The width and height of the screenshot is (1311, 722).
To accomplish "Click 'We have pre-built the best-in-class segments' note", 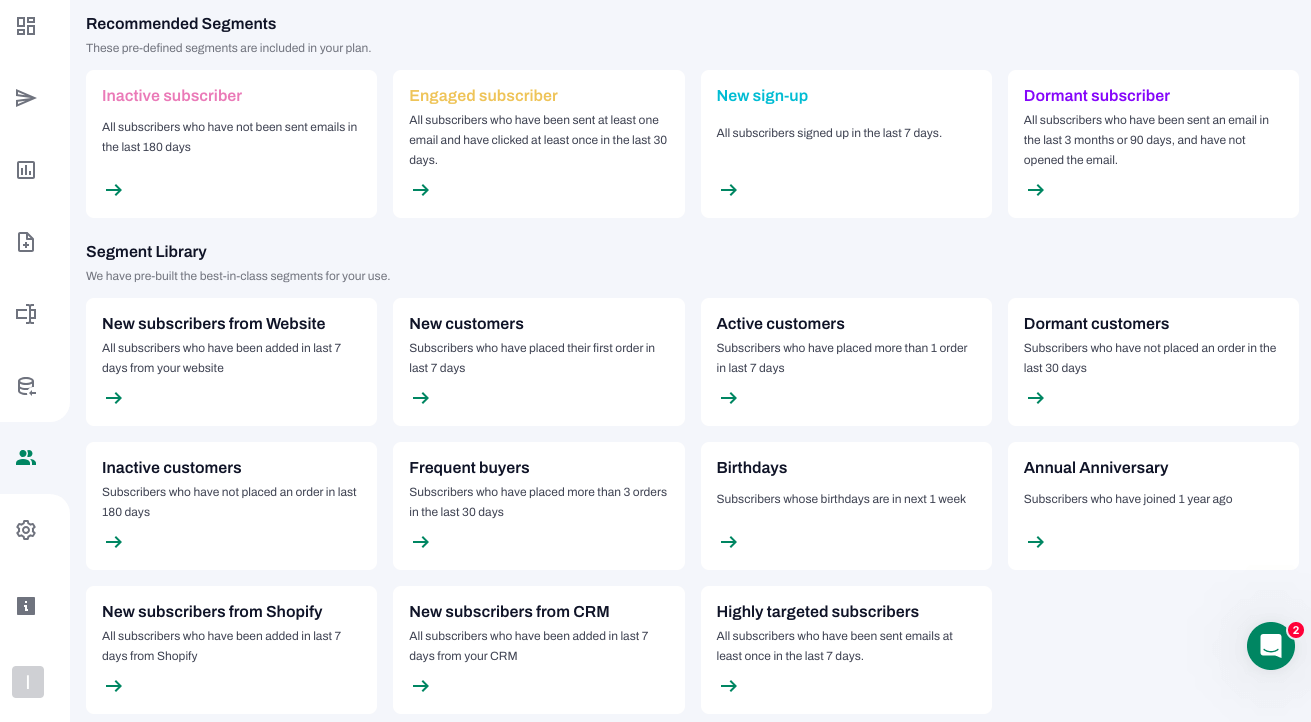I will [238, 276].
